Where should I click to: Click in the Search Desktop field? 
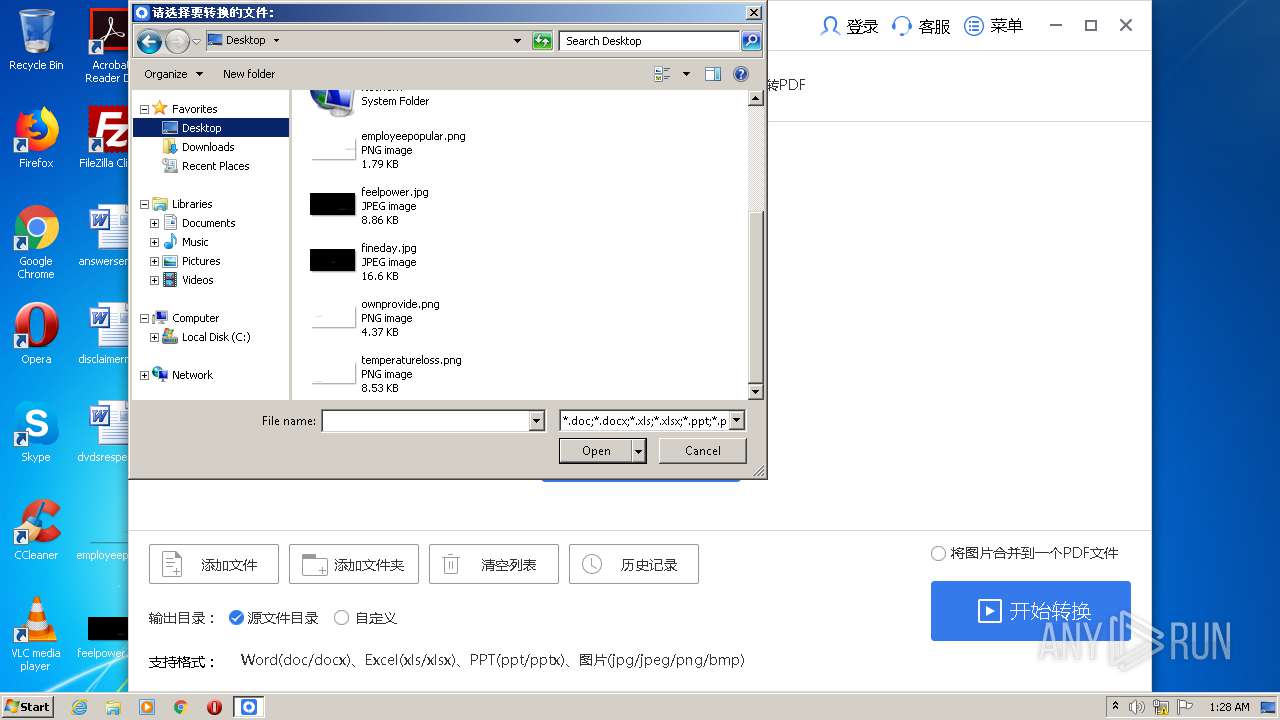pos(650,41)
